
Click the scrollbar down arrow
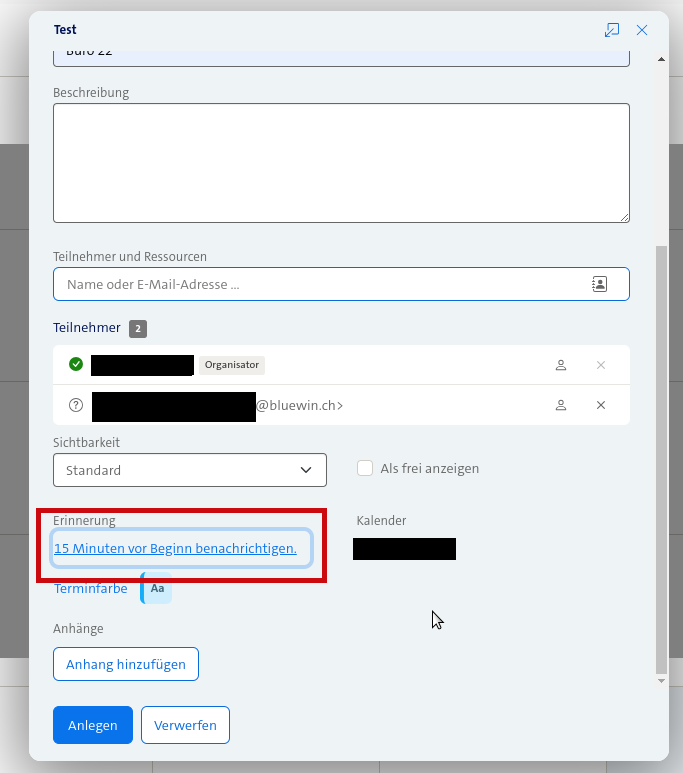(660, 680)
